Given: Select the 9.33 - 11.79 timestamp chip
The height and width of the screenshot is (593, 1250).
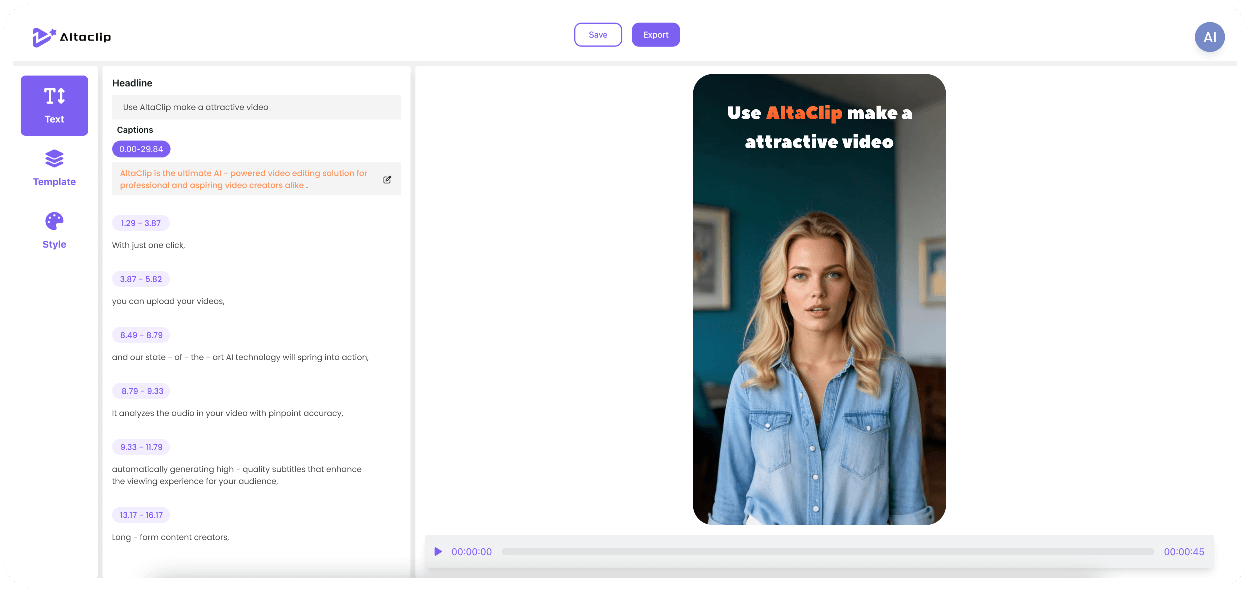Looking at the screenshot, I should click(141, 447).
